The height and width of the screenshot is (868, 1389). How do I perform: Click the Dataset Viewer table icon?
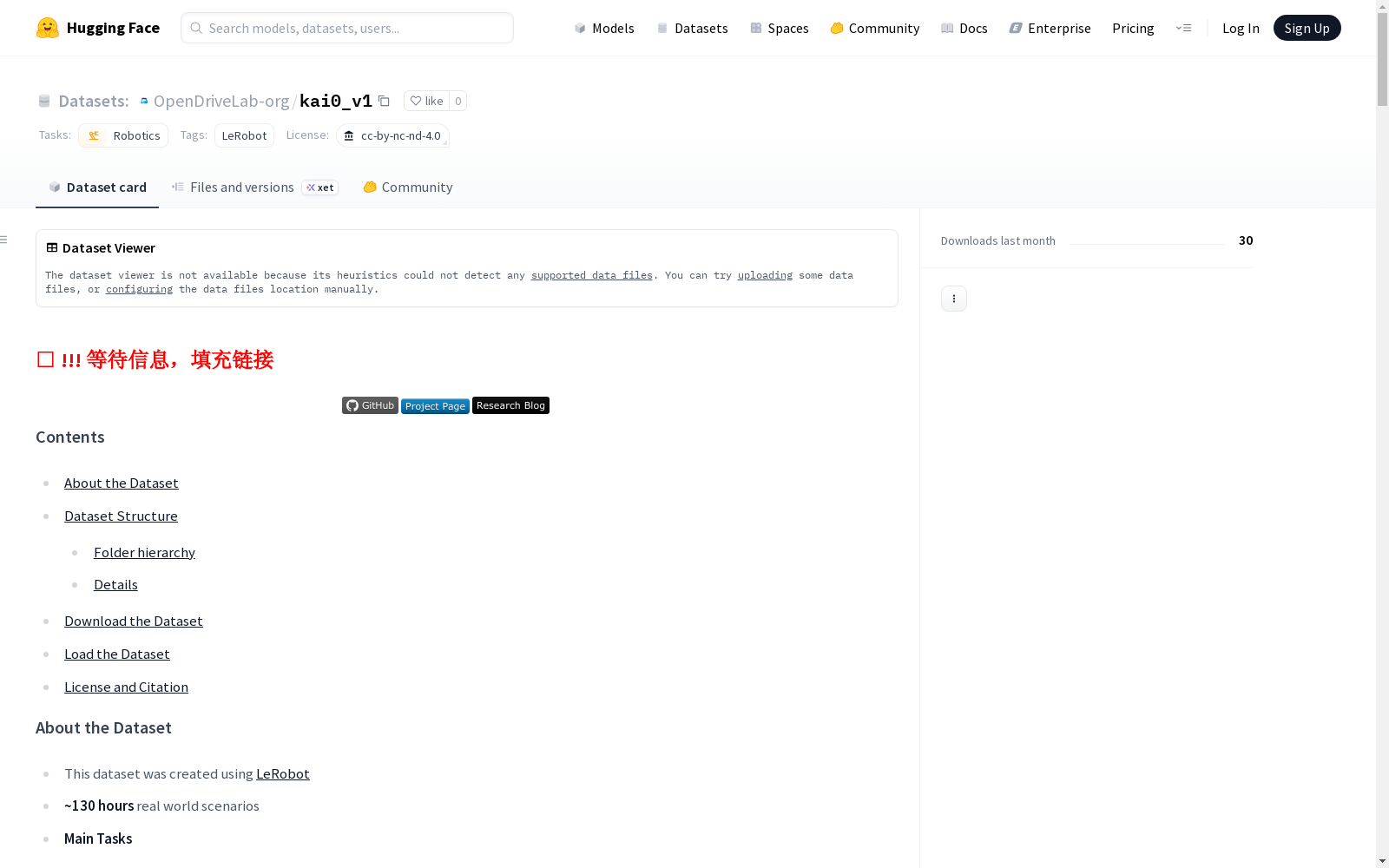pos(52,247)
